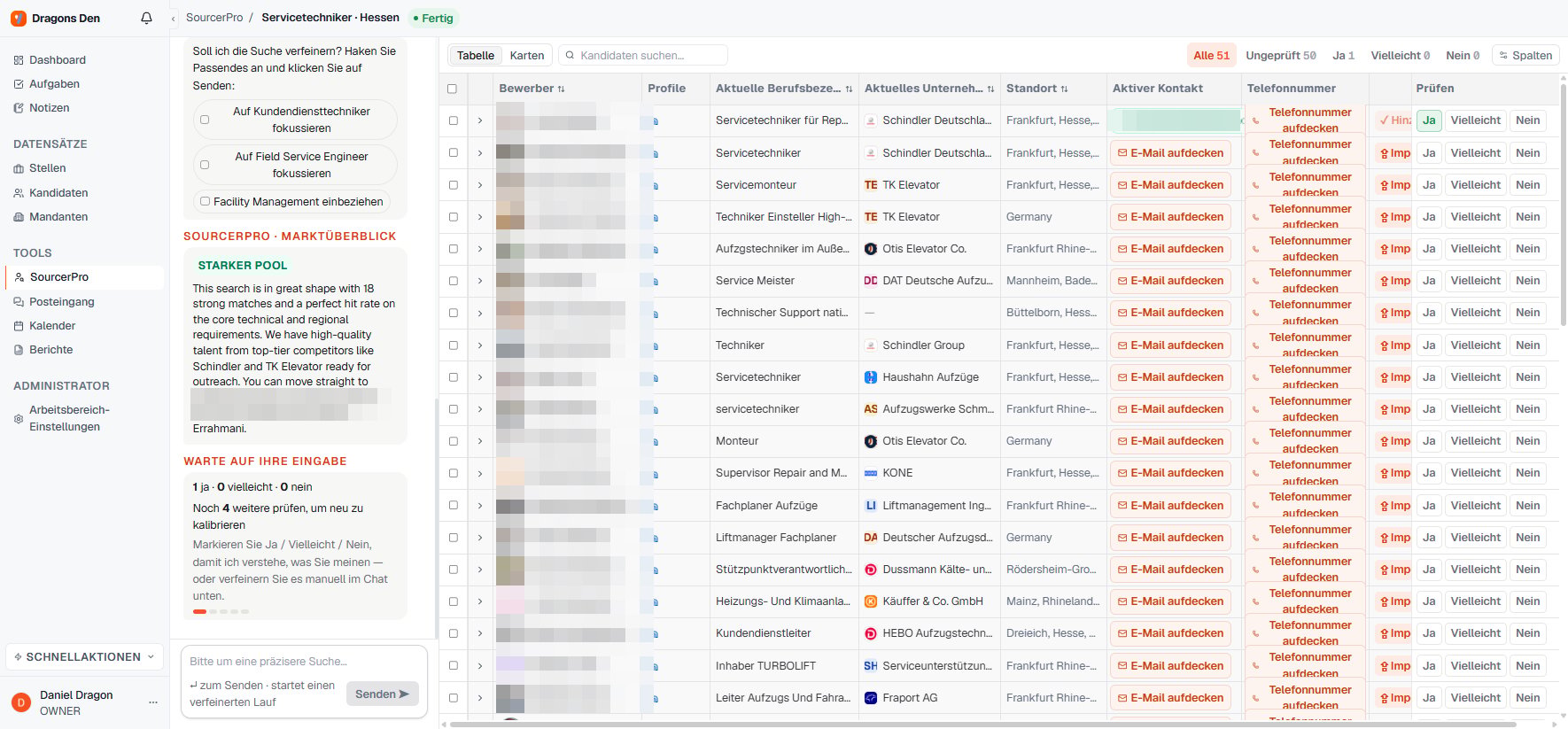1568x729 pixels.
Task: Click the search magnifier icon in candidate search
Action: (x=571, y=56)
